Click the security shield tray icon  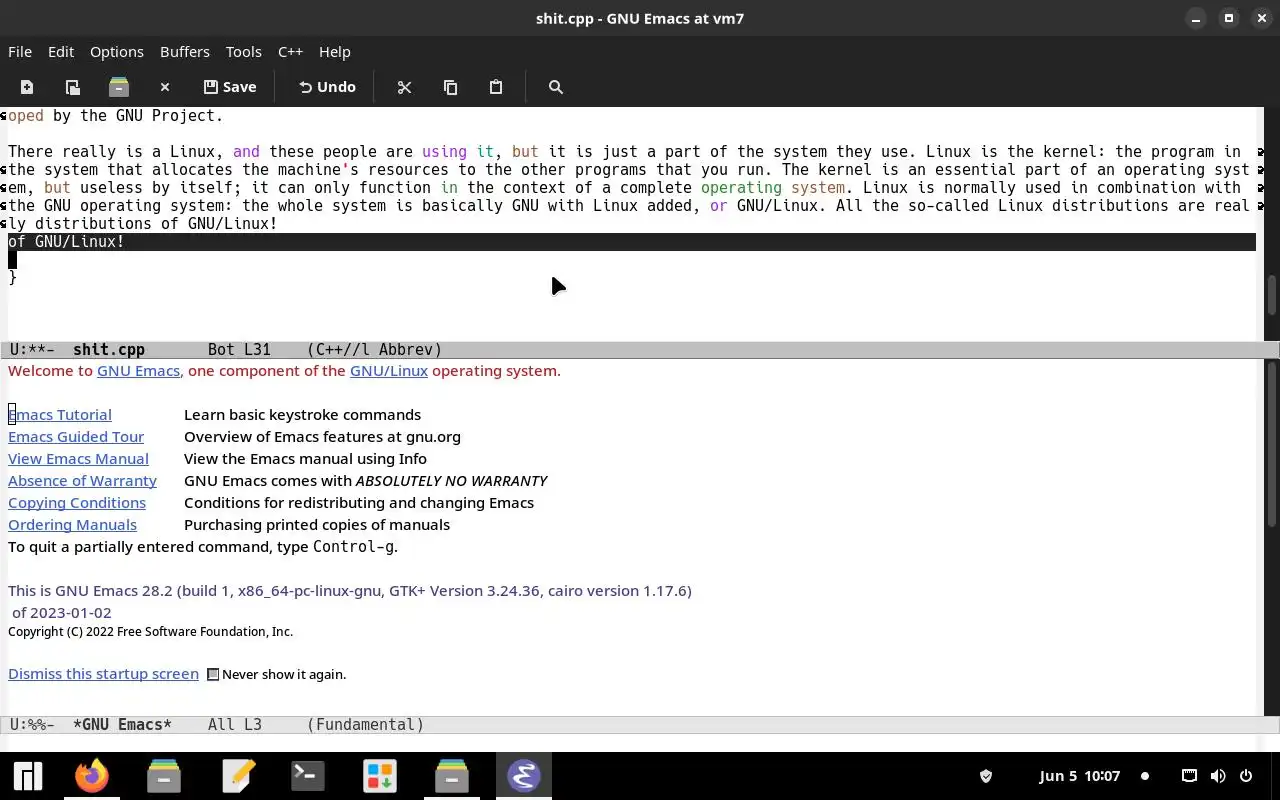[985, 776]
